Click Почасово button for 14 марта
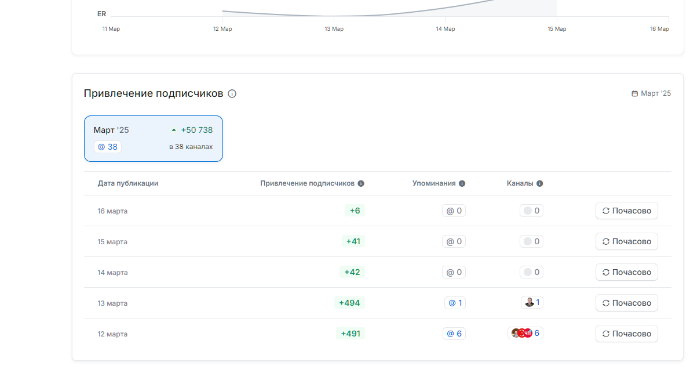Screen dimensions: 690x391 pos(627,272)
